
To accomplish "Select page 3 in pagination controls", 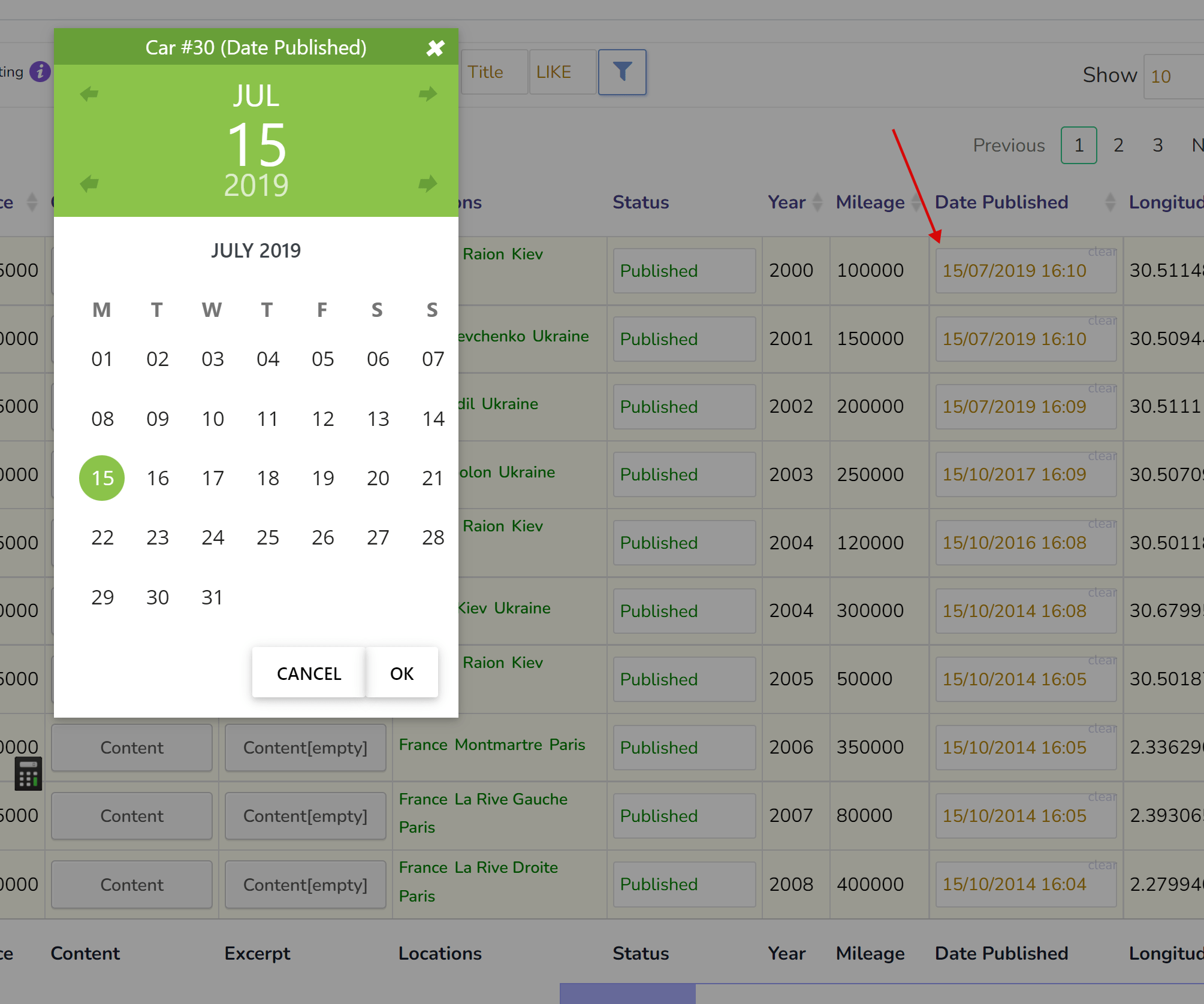I will tap(1155, 144).
